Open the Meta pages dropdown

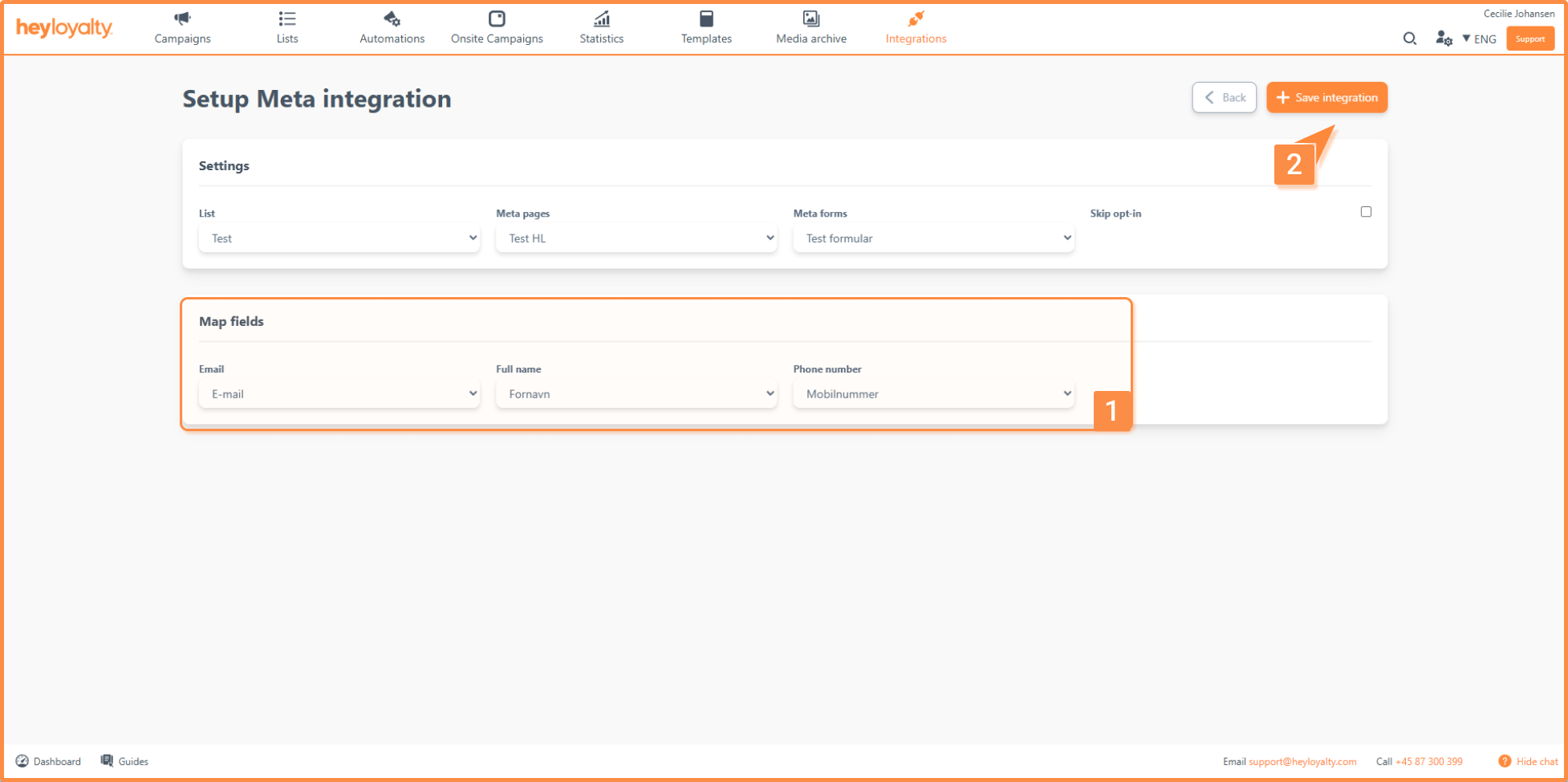[x=636, y=238]
